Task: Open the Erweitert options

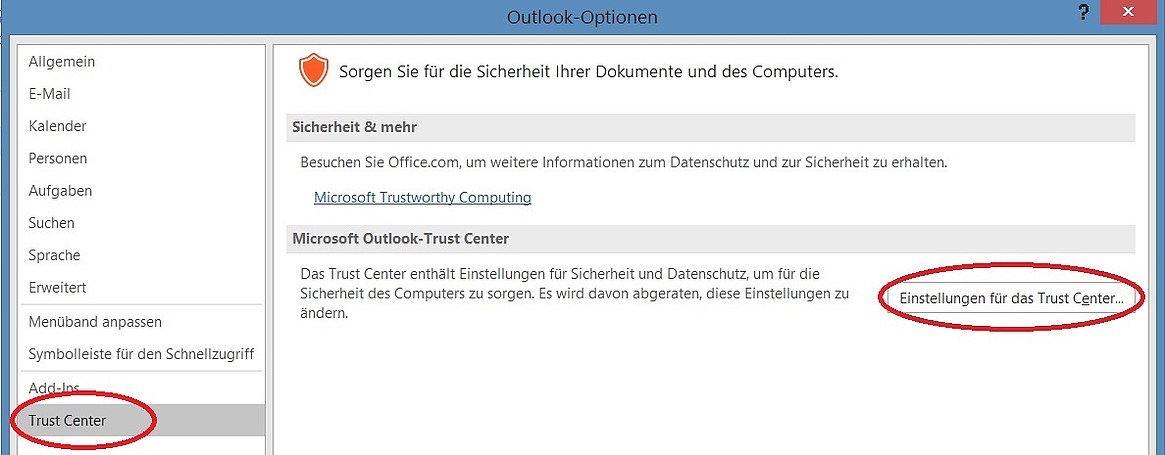Action: pyautogui.click(x=141, y=287)
